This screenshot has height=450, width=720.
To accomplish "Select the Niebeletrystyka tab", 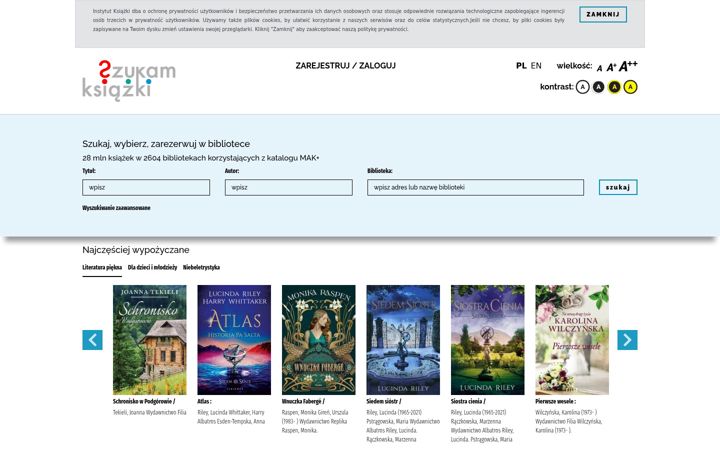I will click(201, 267).
